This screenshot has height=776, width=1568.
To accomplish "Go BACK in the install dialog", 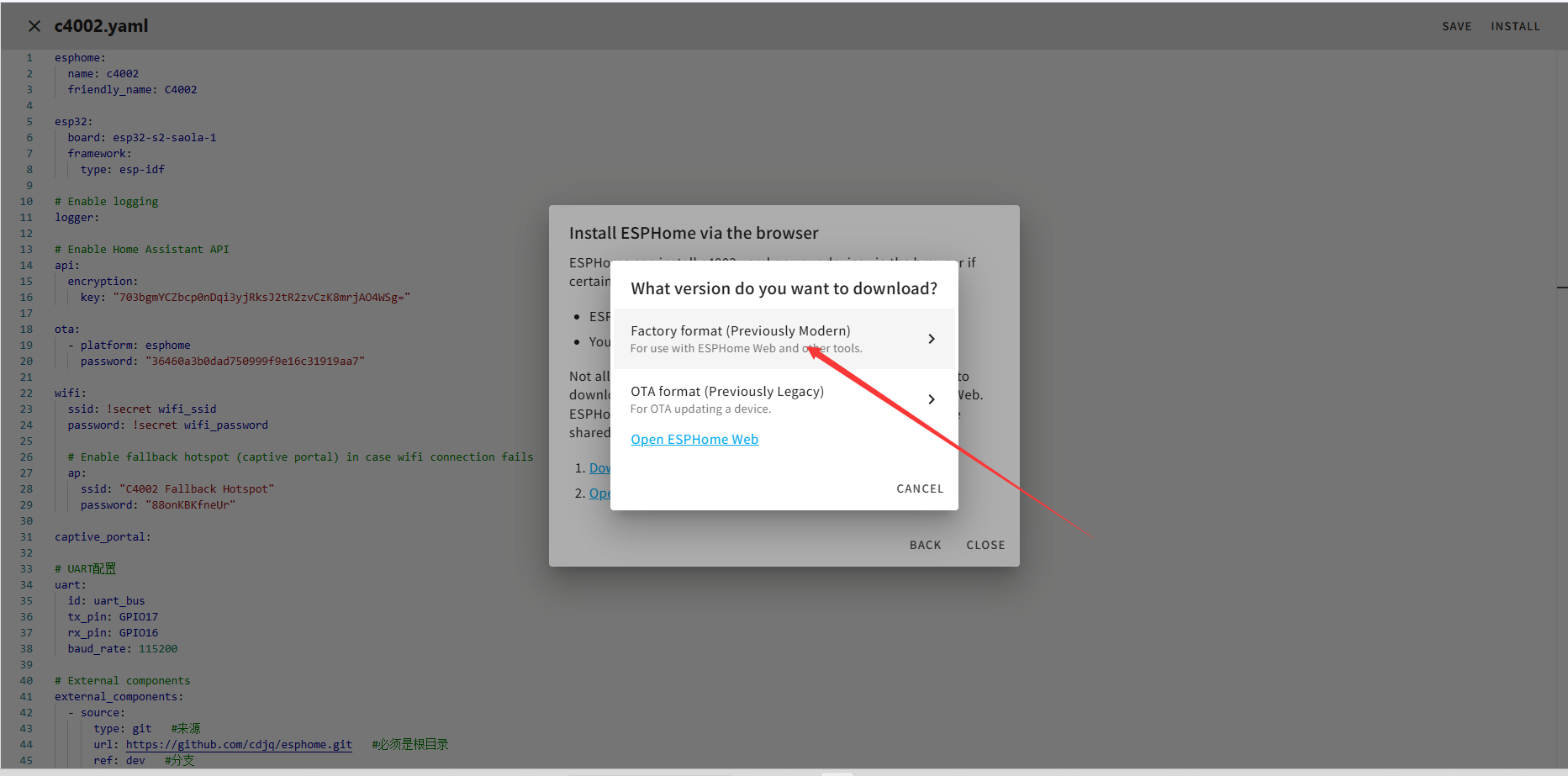I will point(925,545).
